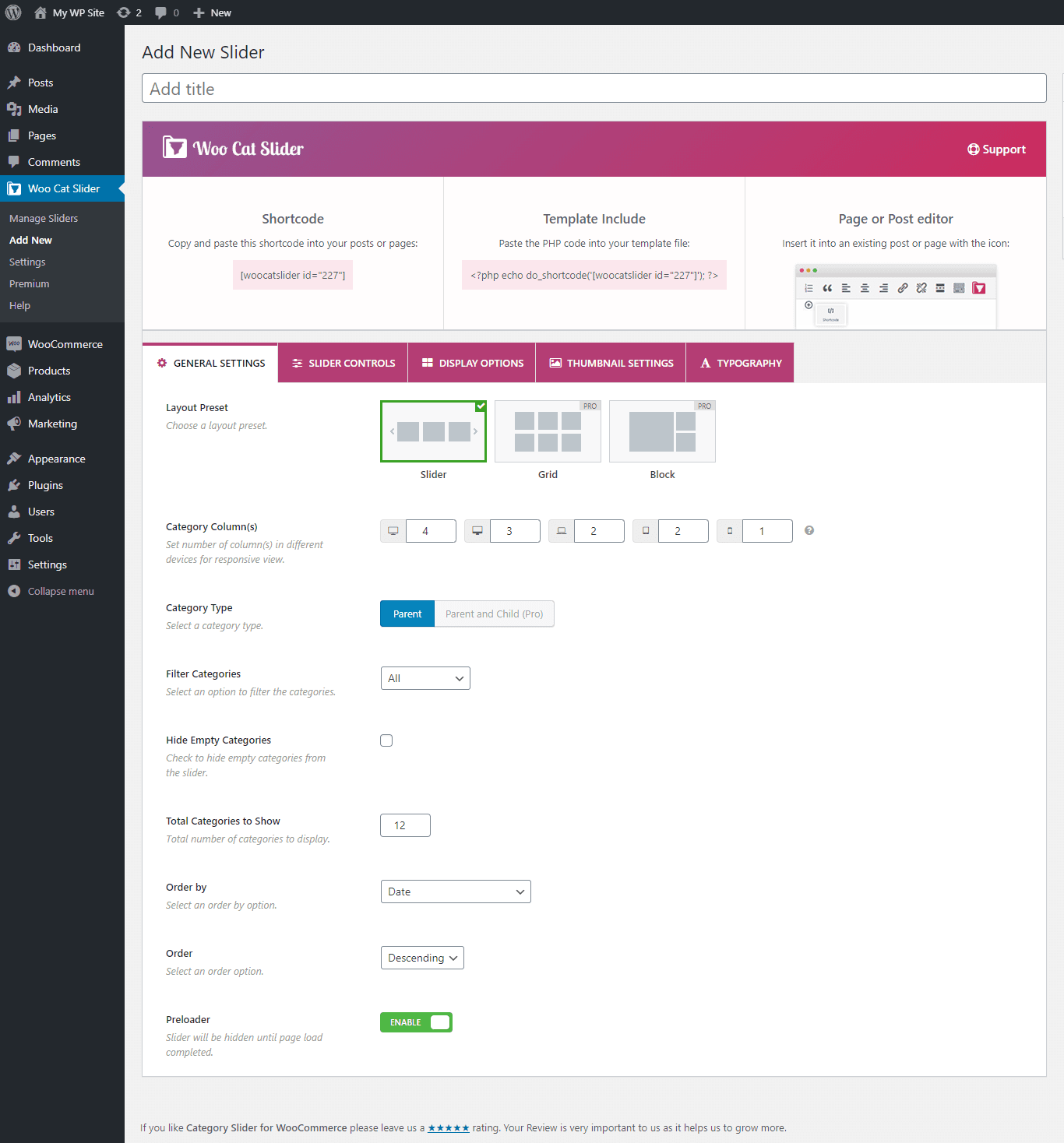Open the updates icon in admin bar

(124, 12)
